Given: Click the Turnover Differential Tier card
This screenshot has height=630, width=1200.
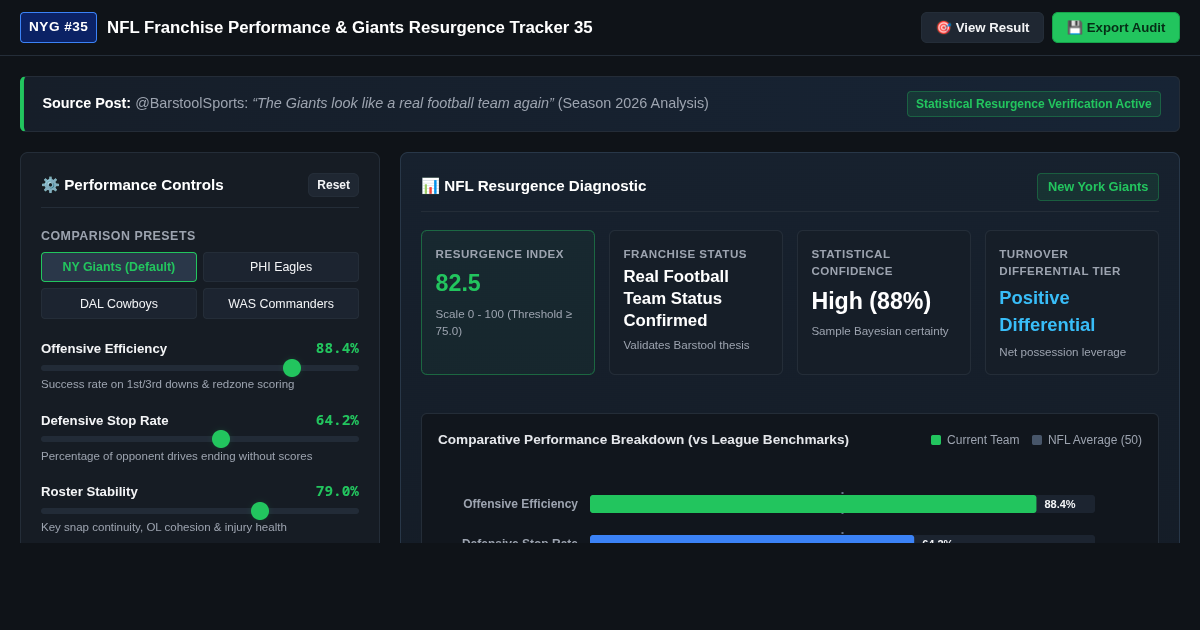Looking at the screenshot, I should click(x=1072, y=303).
